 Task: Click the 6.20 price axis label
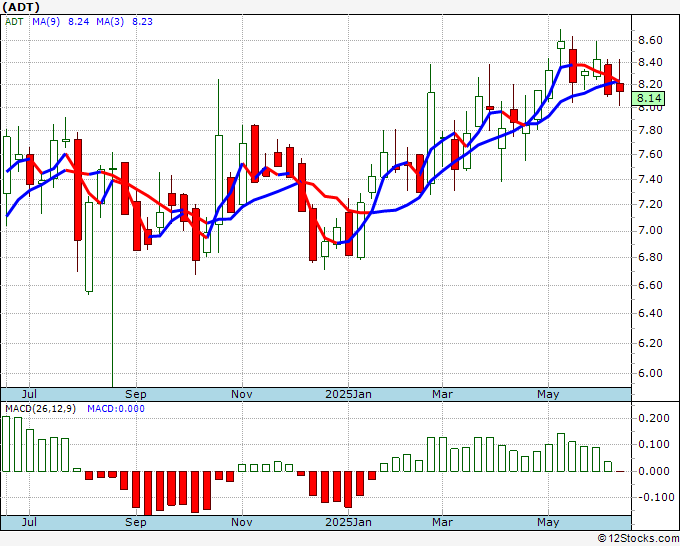(650, 343)
